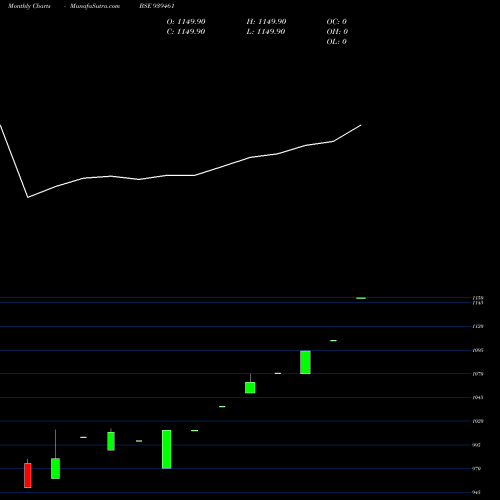Click the 'Monthly Charts' title text
The height and width of the screenshot is (500, 500).
click(x=29, y=6)
